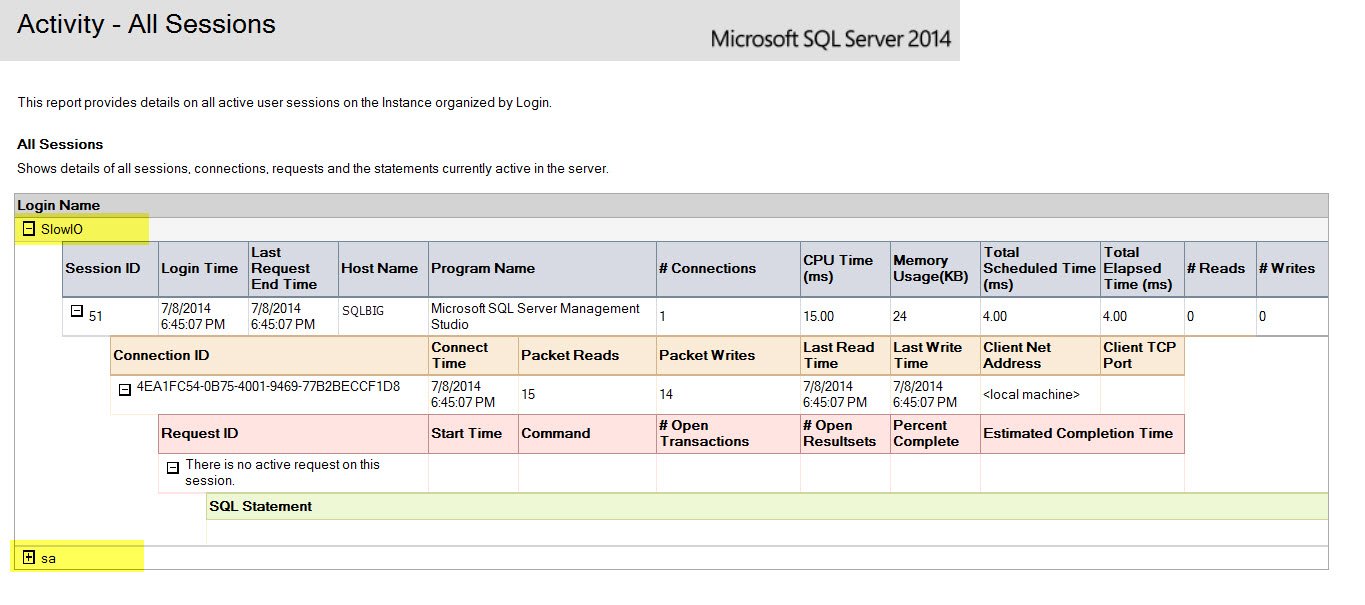Click the Session ID column header

coord(111,268)
